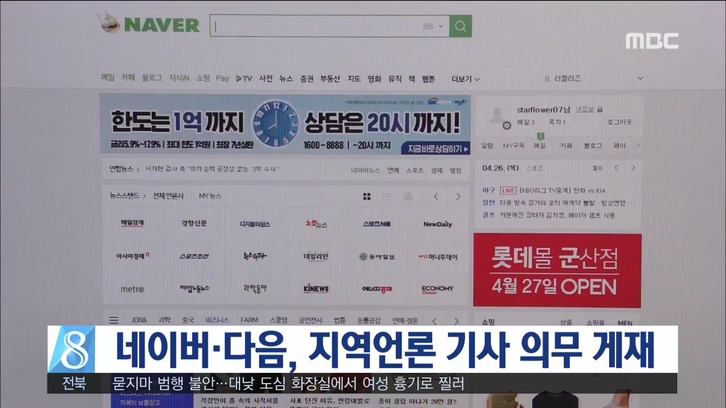
Task: Click the 지금바로상담하기 banner button
Action: click(435, 148)
